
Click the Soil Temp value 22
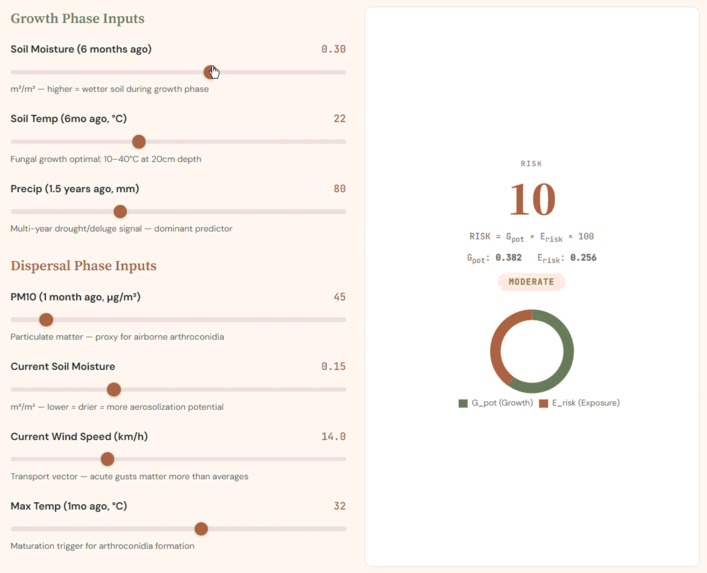(340, 119)
